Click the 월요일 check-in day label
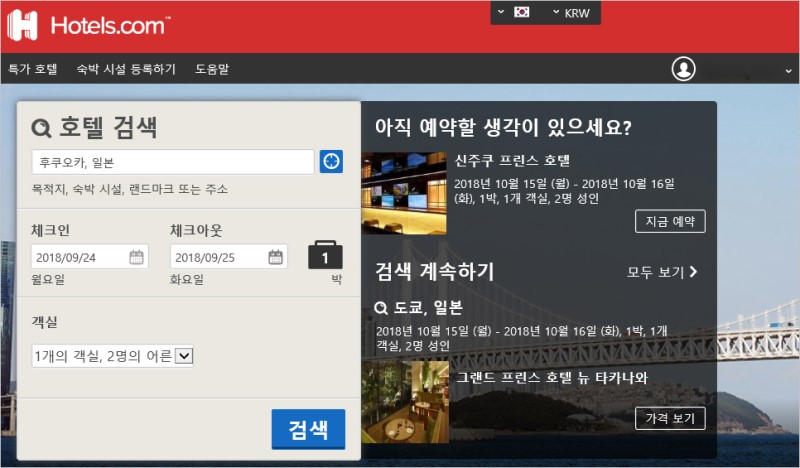Screen dimensions: 800x468 48,279
